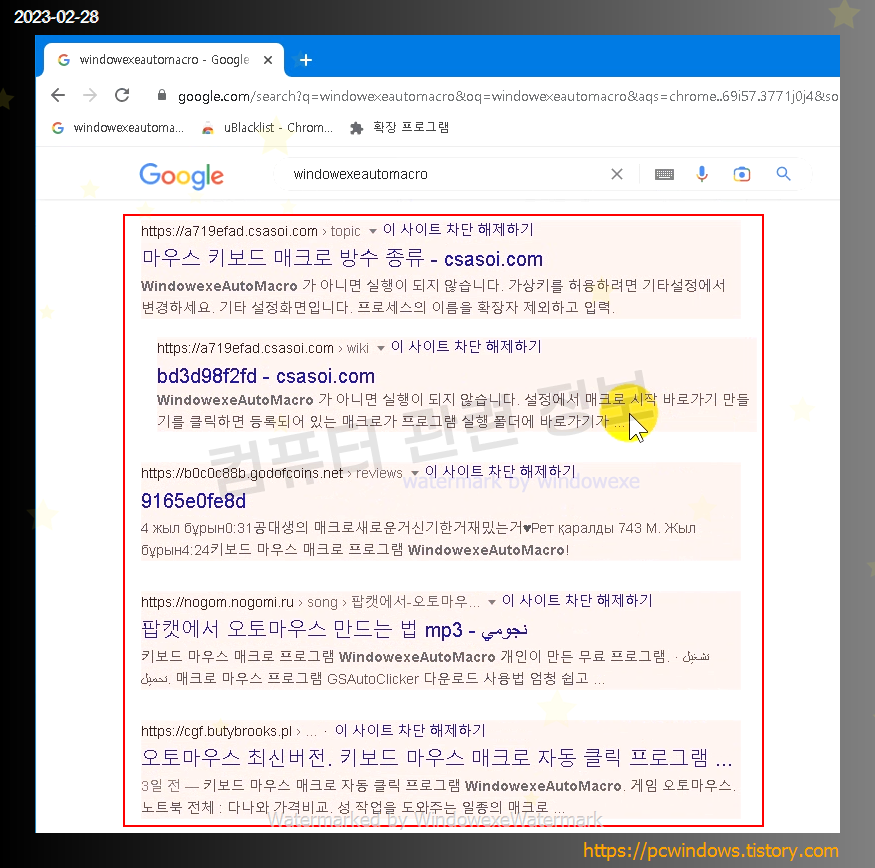875x868 pixels.
Task: Open the uBlacklist - Chrom... bookmark
Action: point(267,128)
